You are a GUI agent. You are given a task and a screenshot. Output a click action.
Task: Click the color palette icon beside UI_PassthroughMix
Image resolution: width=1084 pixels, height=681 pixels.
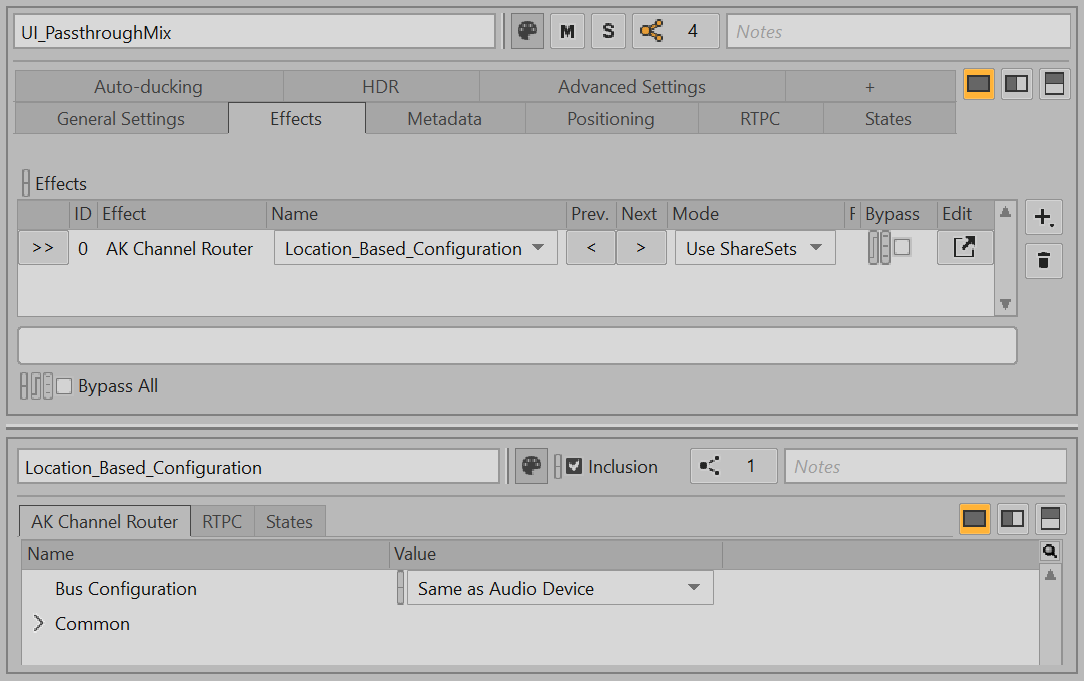(x=528, y=32)
